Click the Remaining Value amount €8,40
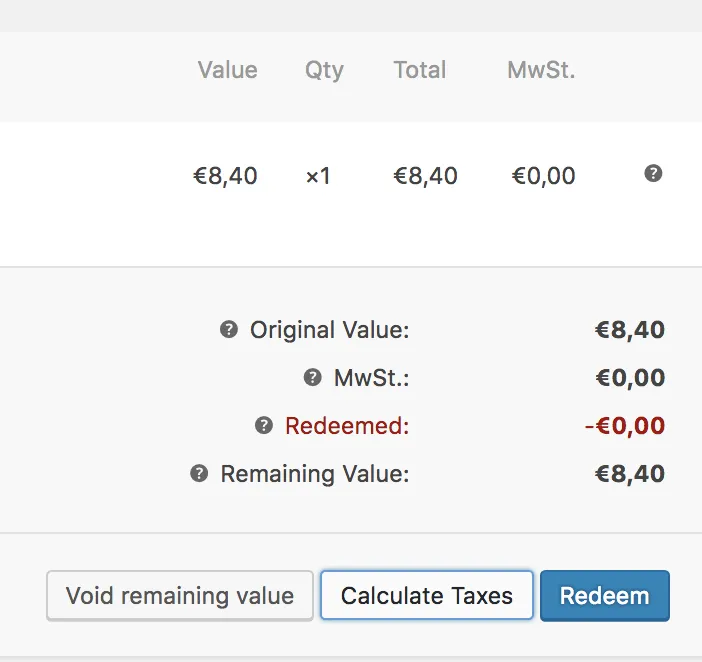The width and height of the screenshot is (702, 662). (630, 474)
